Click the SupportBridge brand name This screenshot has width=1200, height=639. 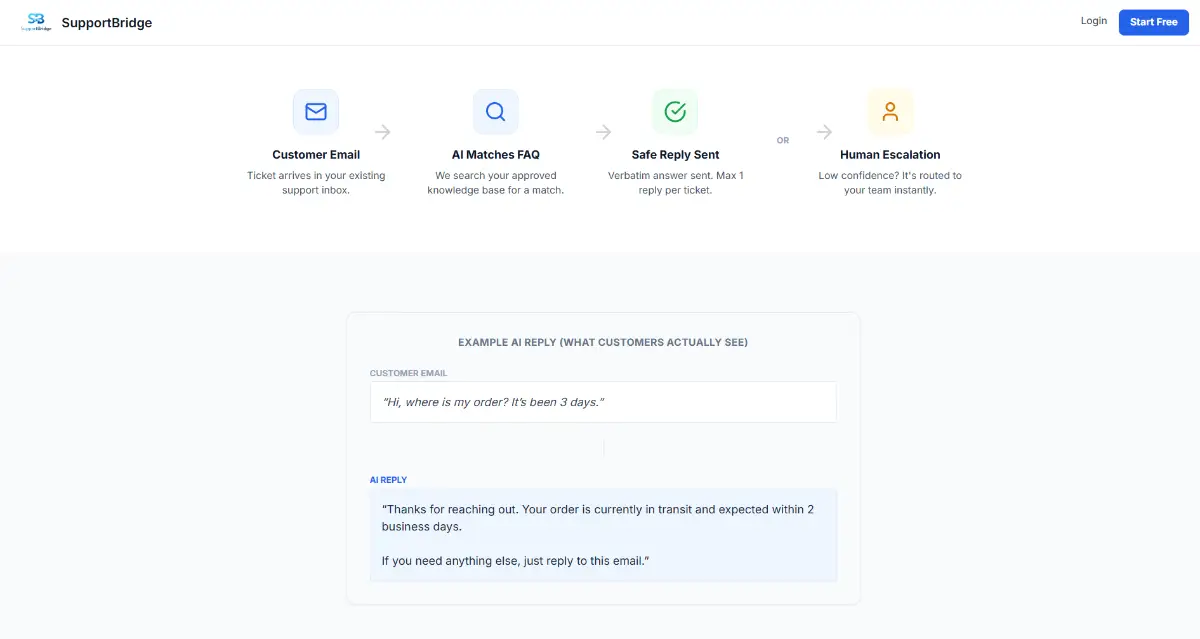tap(107, 22)
